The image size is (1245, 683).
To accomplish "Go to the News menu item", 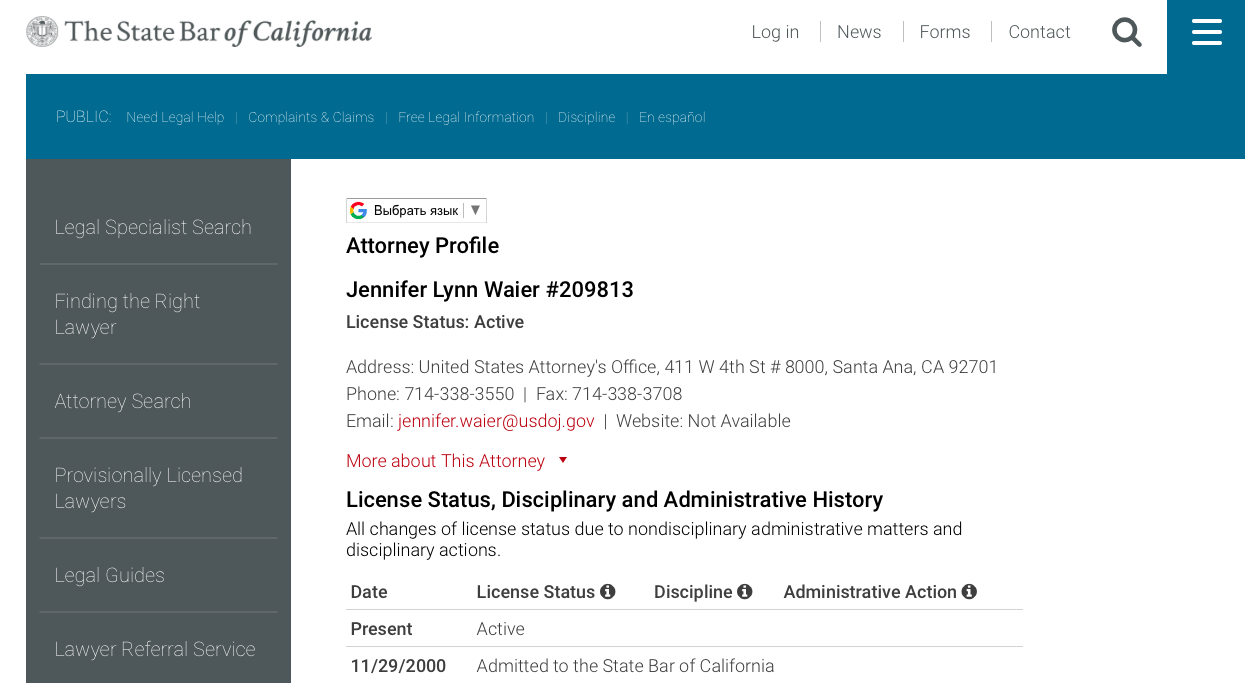I will [x=859, y=32].
